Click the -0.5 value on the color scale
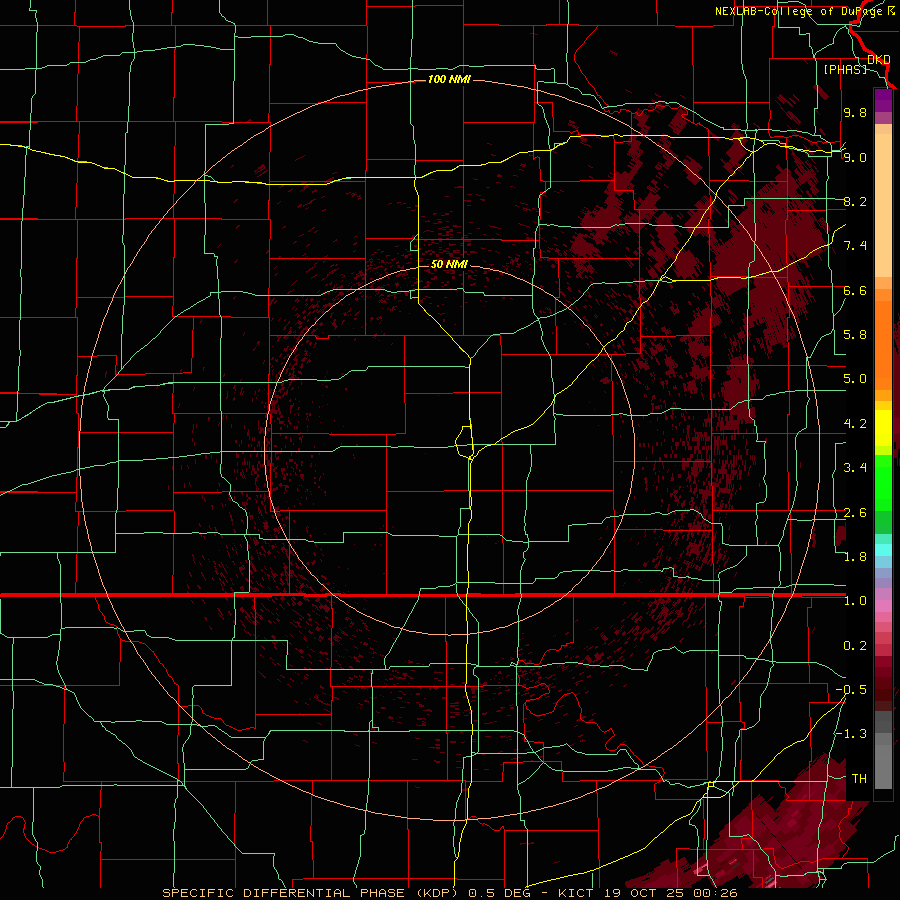The width and height of the screenshot is (900, 900). [x=851, y=690]
